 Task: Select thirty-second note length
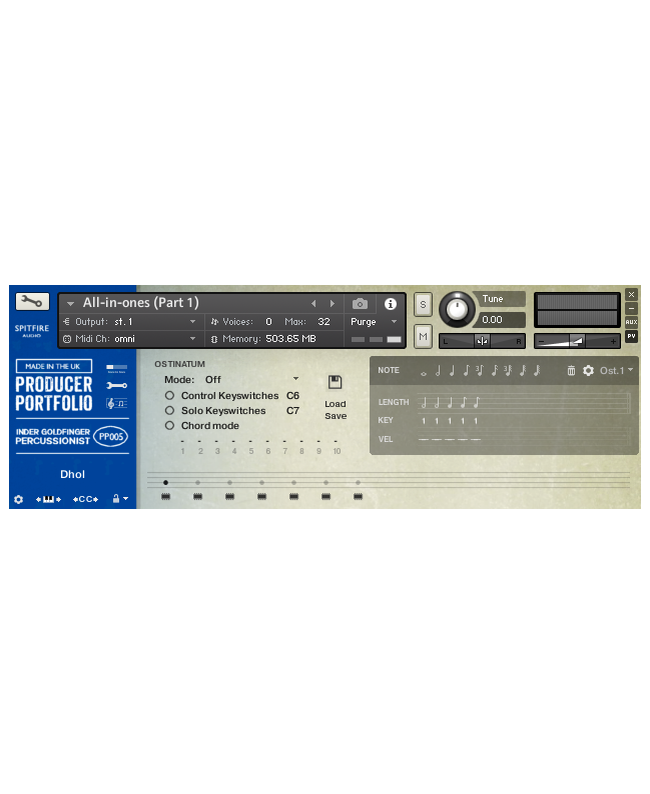(x=523, y=371)
